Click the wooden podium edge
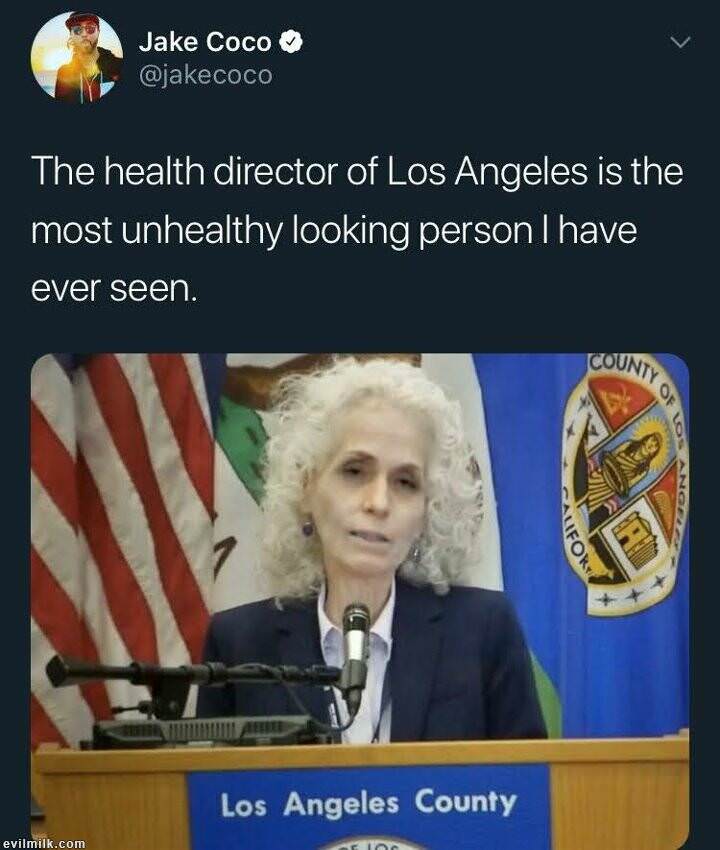The height and width of the screenshot is (850, 720). (x=360, y=756)
